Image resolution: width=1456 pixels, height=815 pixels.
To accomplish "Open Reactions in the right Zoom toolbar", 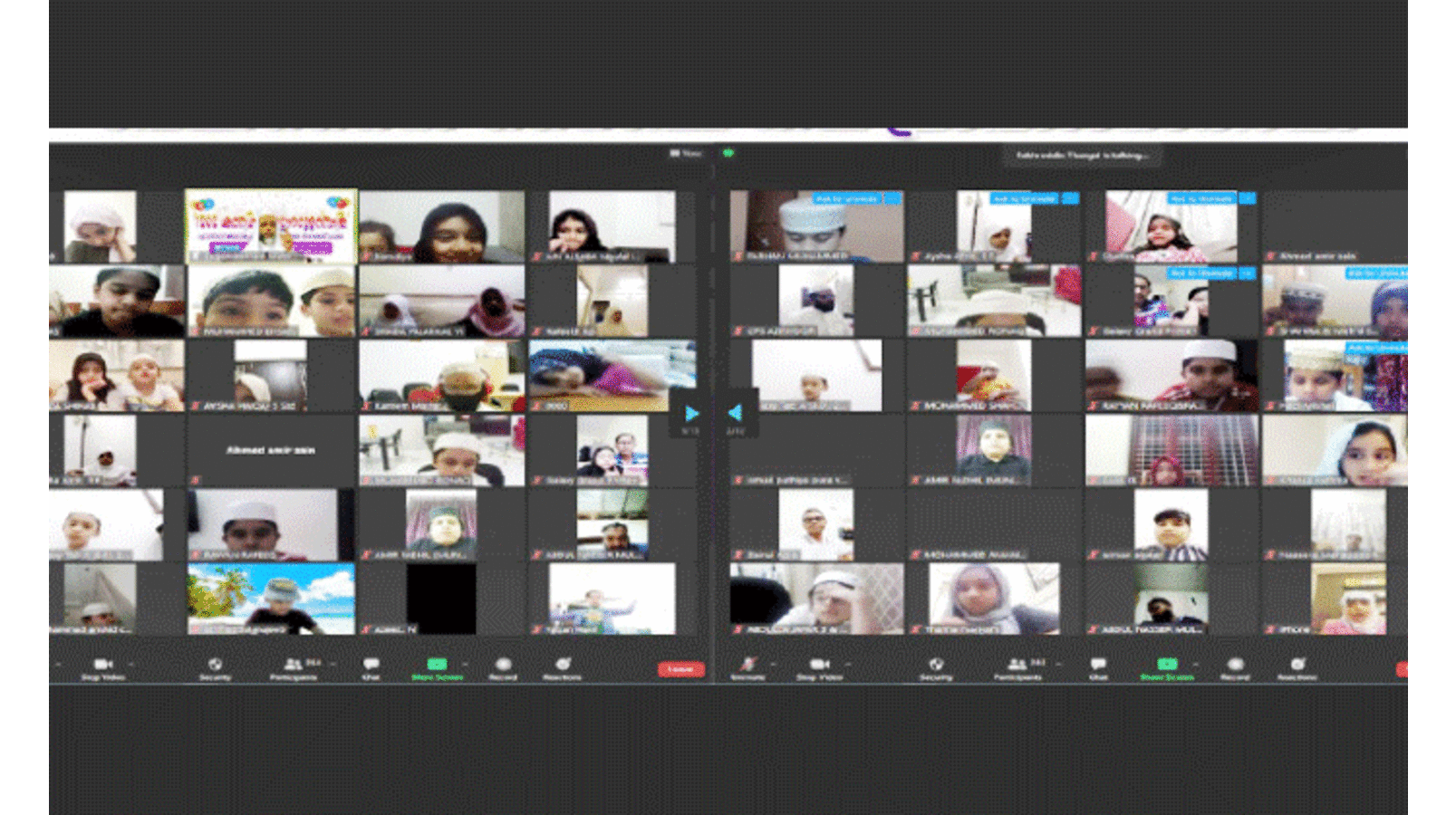I will pyautogui.click(x=1297, y=666).
